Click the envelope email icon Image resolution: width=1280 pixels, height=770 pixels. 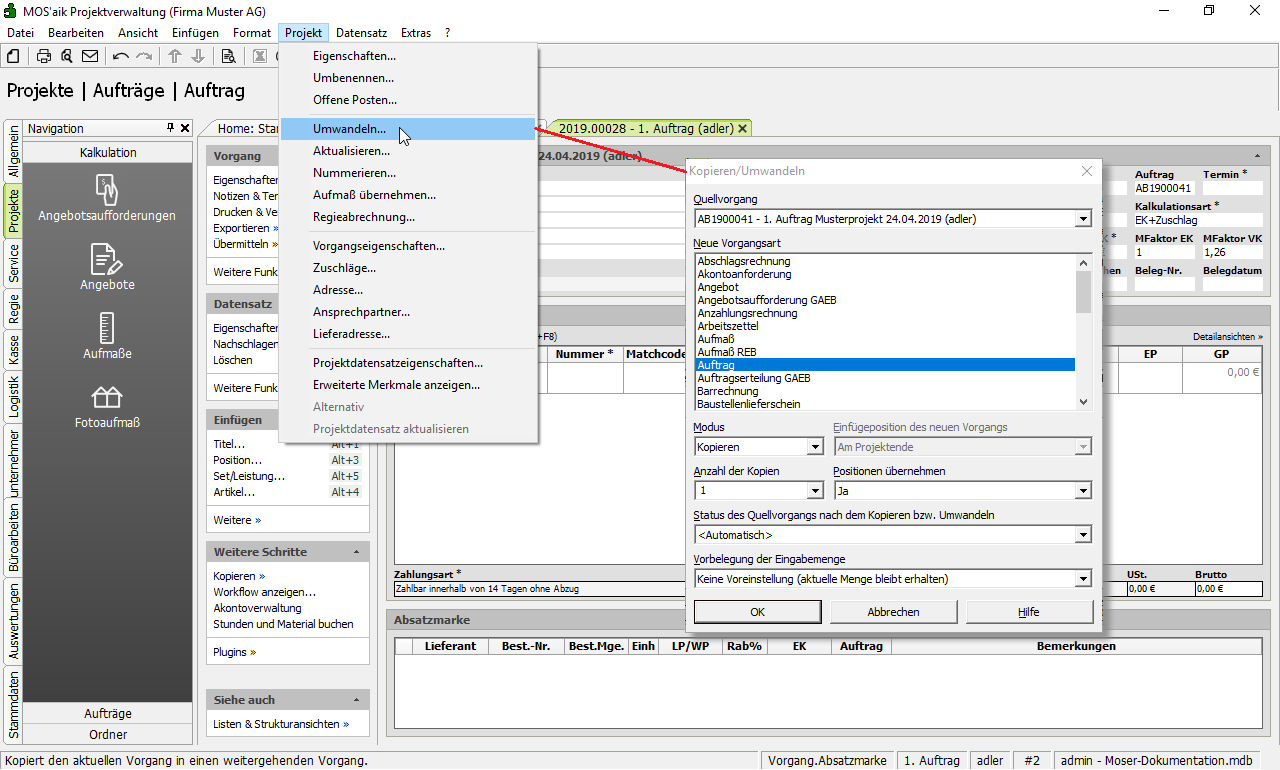point(90,56)
